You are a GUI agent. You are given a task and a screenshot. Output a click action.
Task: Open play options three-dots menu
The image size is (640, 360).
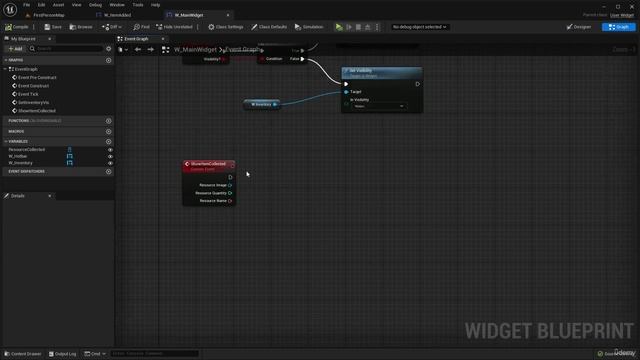coord(377,27)
